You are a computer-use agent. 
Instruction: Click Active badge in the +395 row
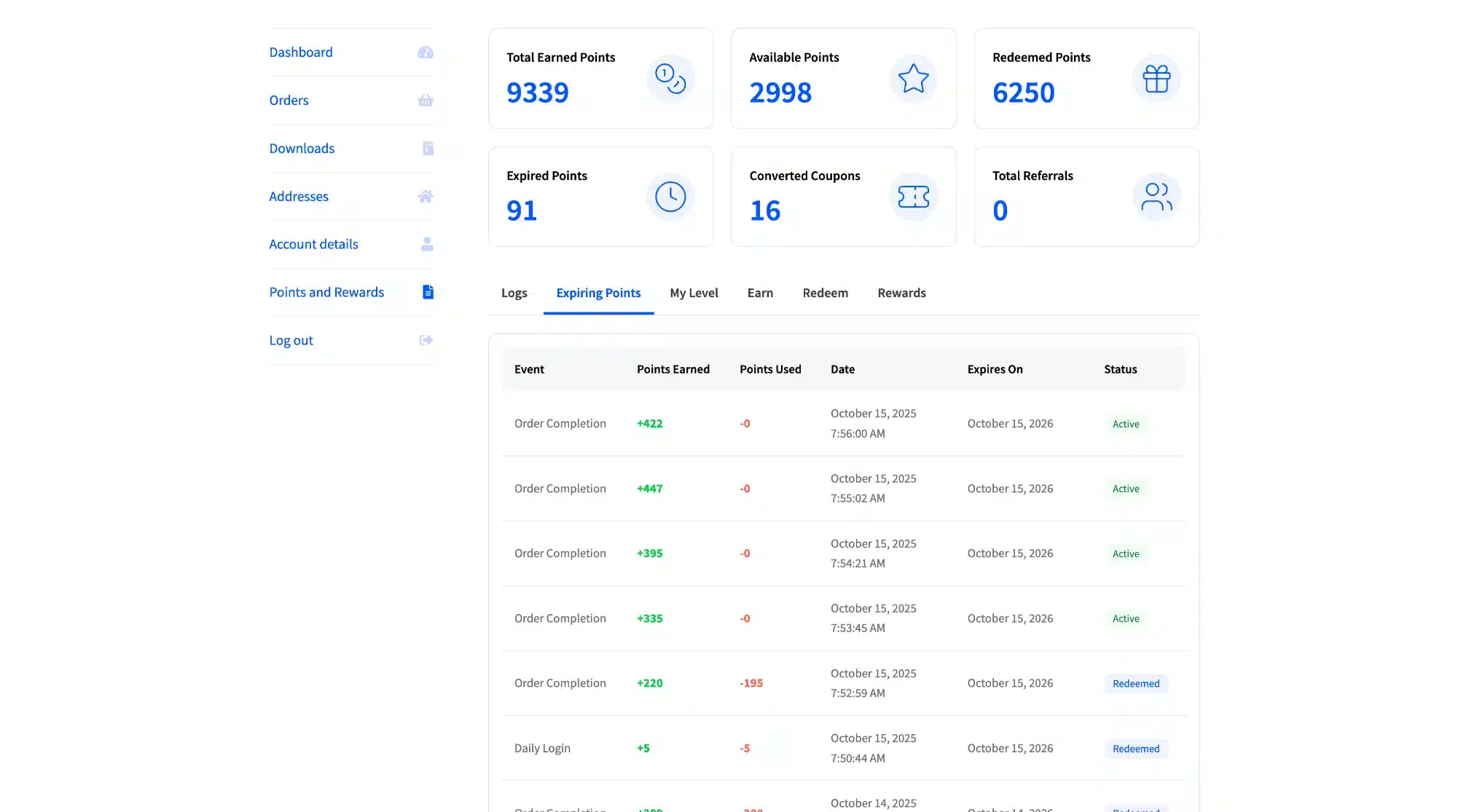(x=1126, y=553)
